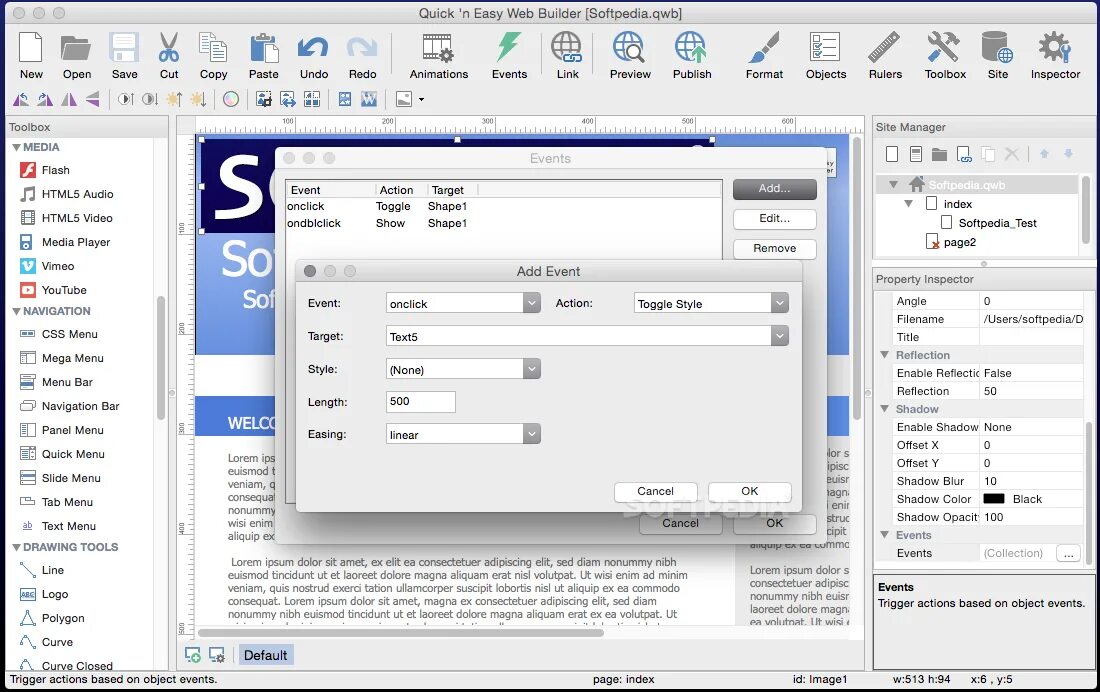Click the Events collection ellipsis button
1100x692 pixels.
[1068, 553]
